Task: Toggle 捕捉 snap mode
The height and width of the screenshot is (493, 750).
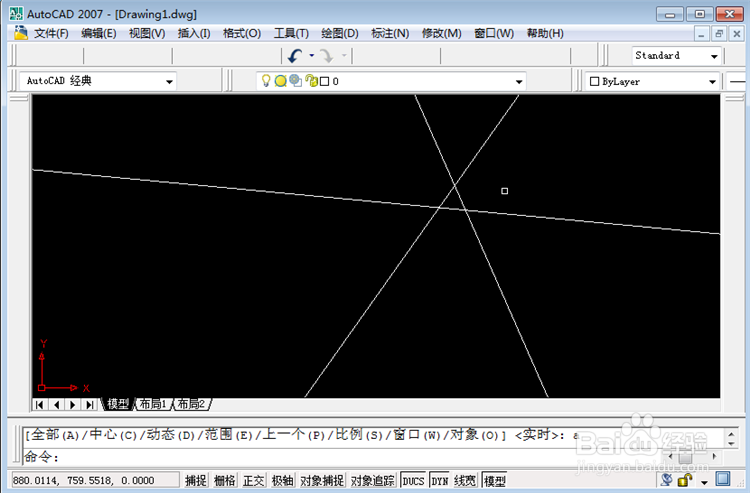Action: [196, 481]
